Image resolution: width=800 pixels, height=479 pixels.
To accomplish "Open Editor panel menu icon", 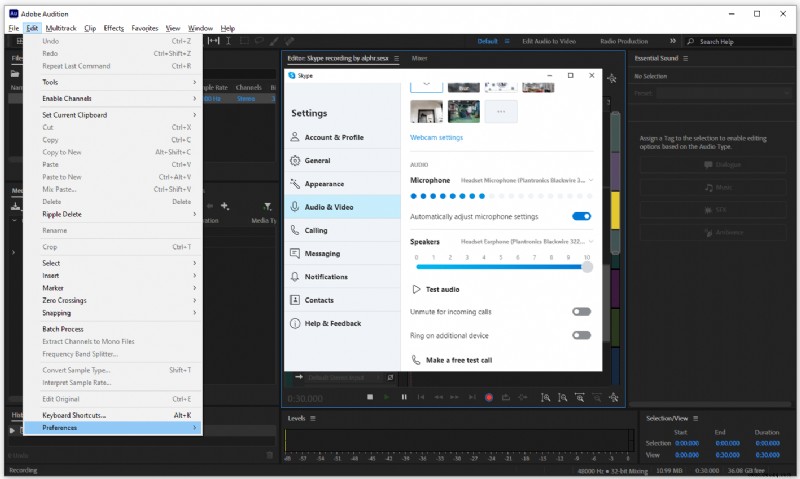I will click(396, 58).
